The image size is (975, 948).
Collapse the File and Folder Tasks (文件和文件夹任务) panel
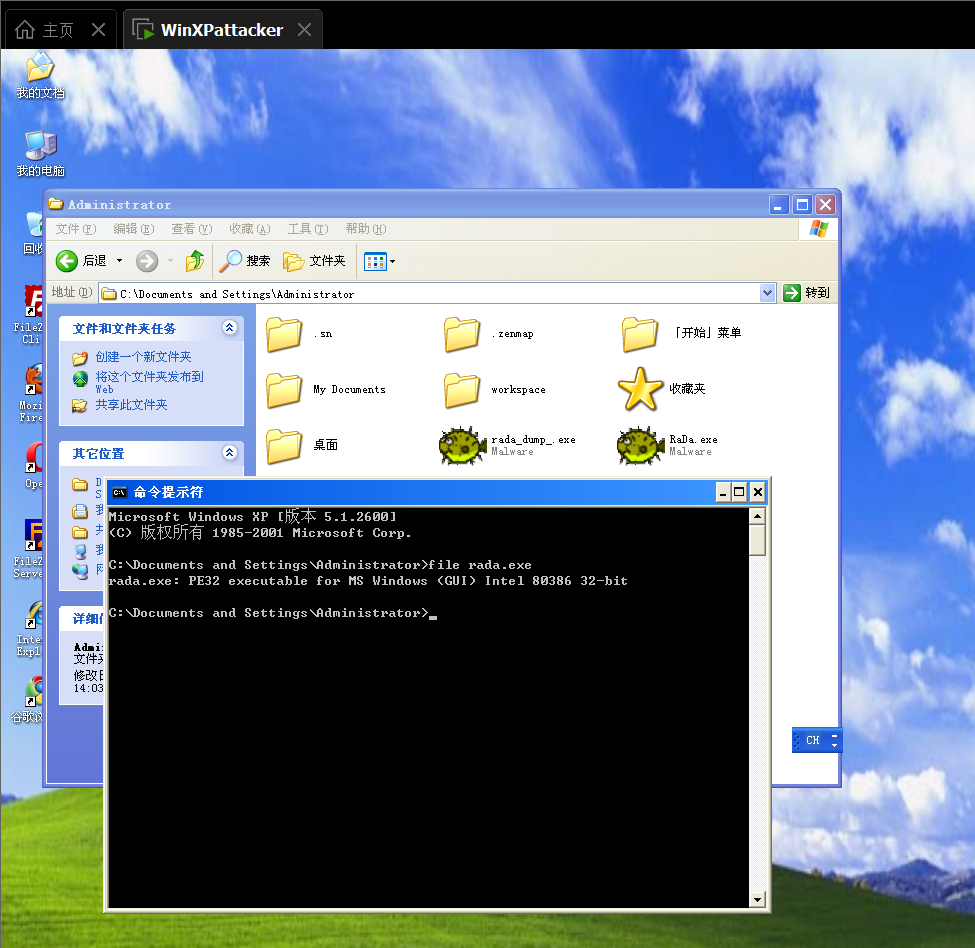pyautogui.click(x=229, y=328)
